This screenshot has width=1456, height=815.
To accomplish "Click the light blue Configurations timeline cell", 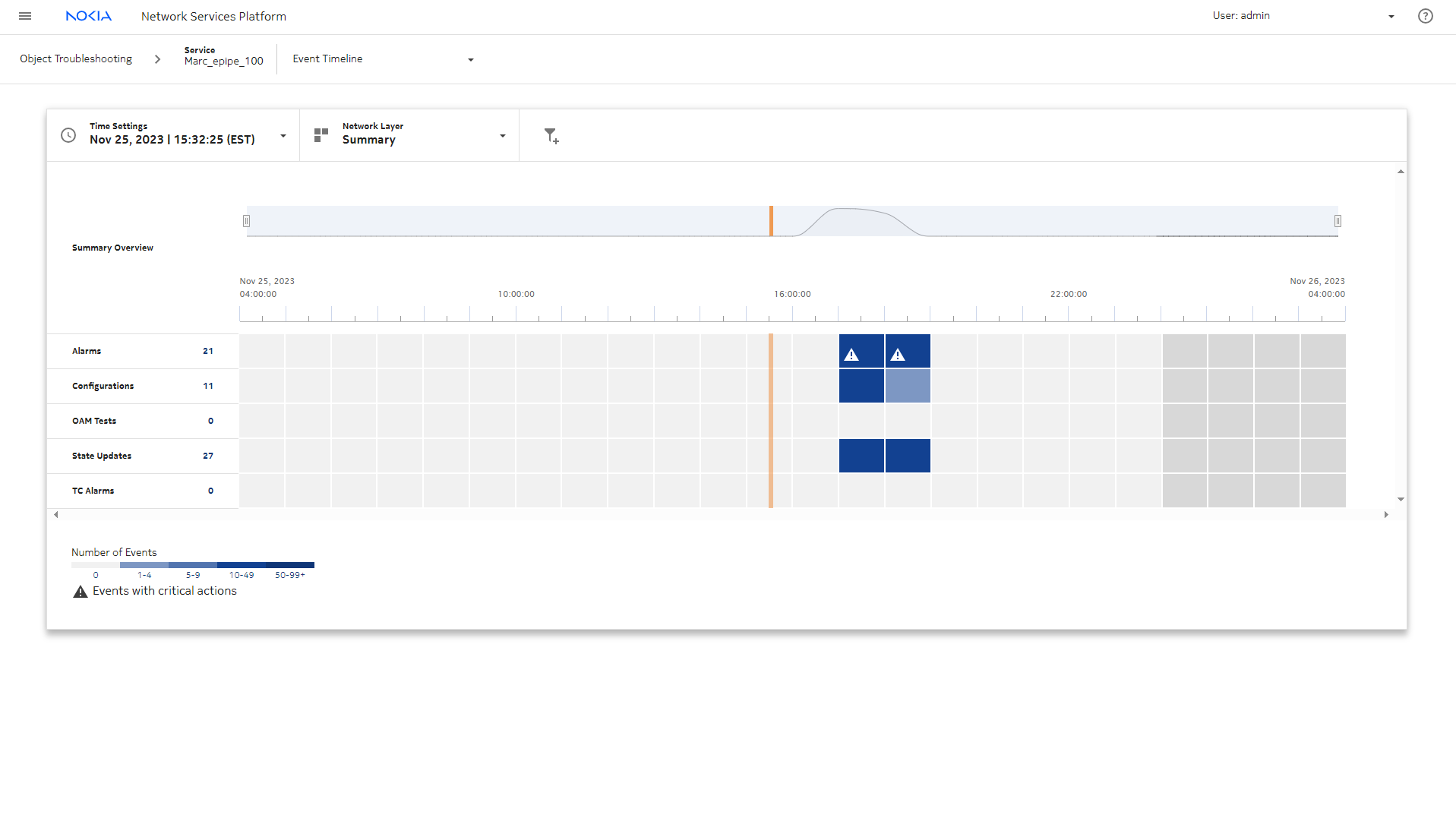I will (907, 386).
